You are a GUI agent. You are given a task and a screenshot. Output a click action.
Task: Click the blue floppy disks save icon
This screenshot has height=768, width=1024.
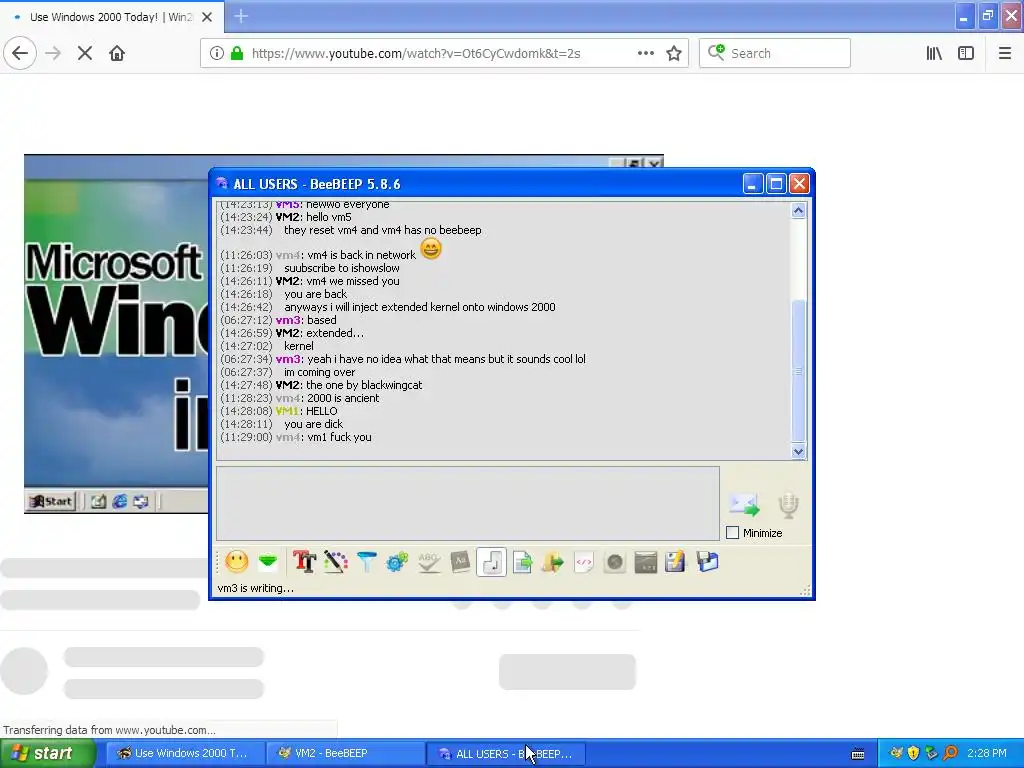[x=707, y=562]
